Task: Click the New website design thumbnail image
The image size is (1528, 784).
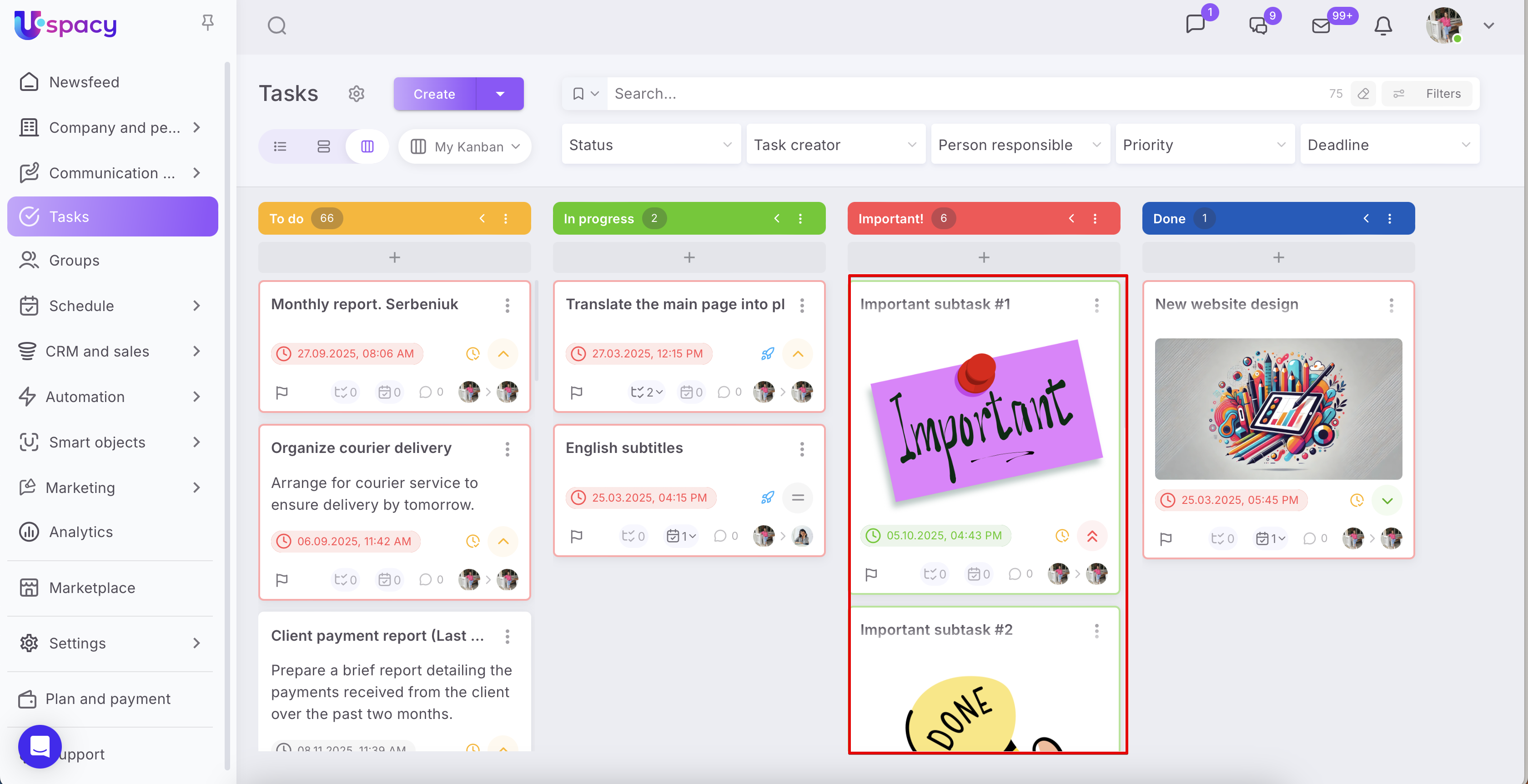Action: pos(1278,409)
